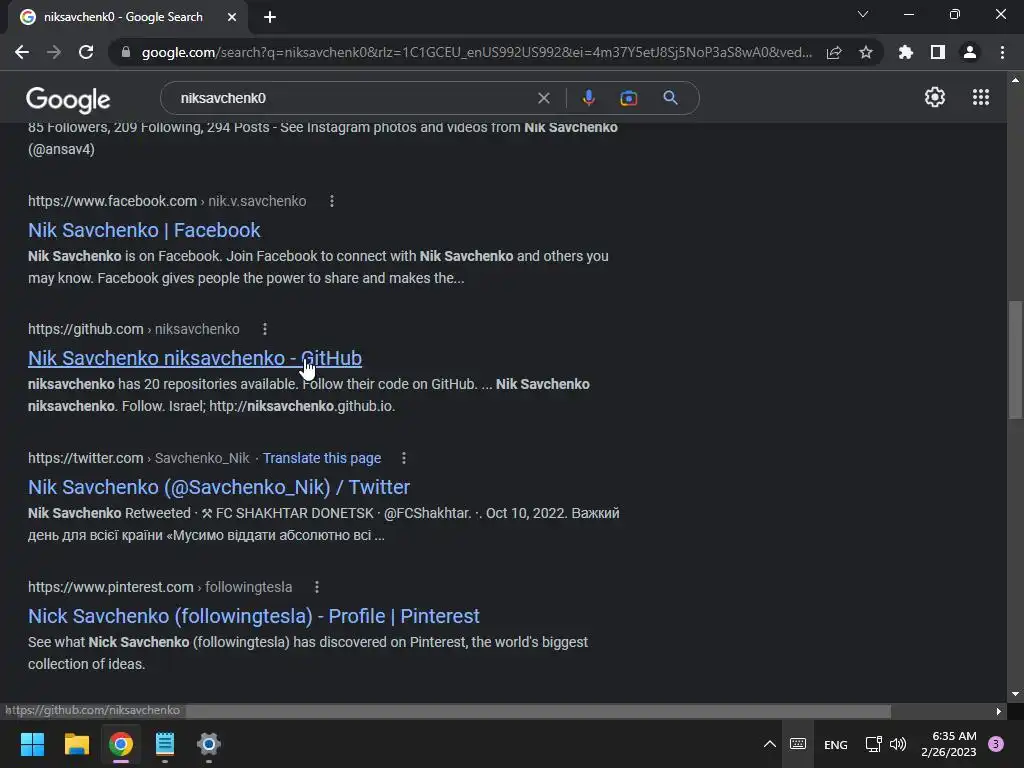Open the Nik Savchenko Facebook result

point(144,230)
